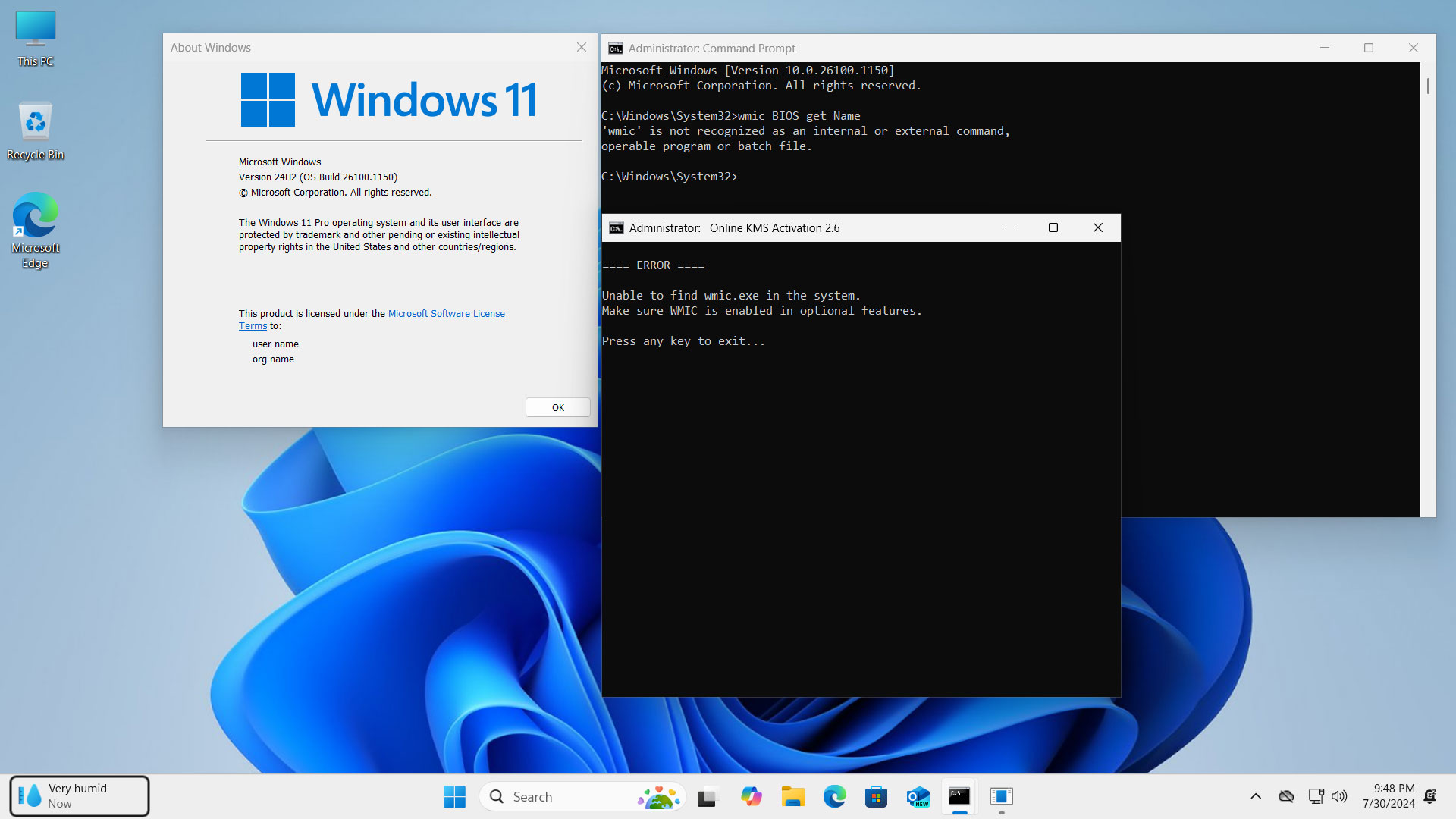
Task: Maximize the Online KMS Activation window
Action: point(1053,227)
